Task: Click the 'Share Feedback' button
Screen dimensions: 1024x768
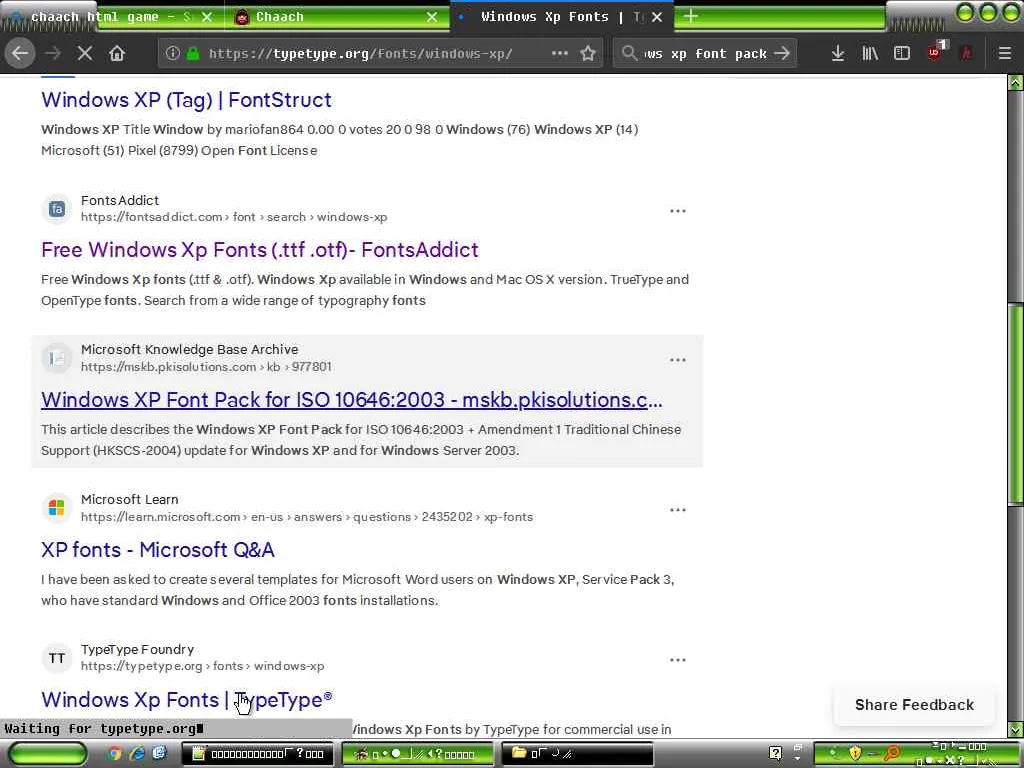Action: 914,705
